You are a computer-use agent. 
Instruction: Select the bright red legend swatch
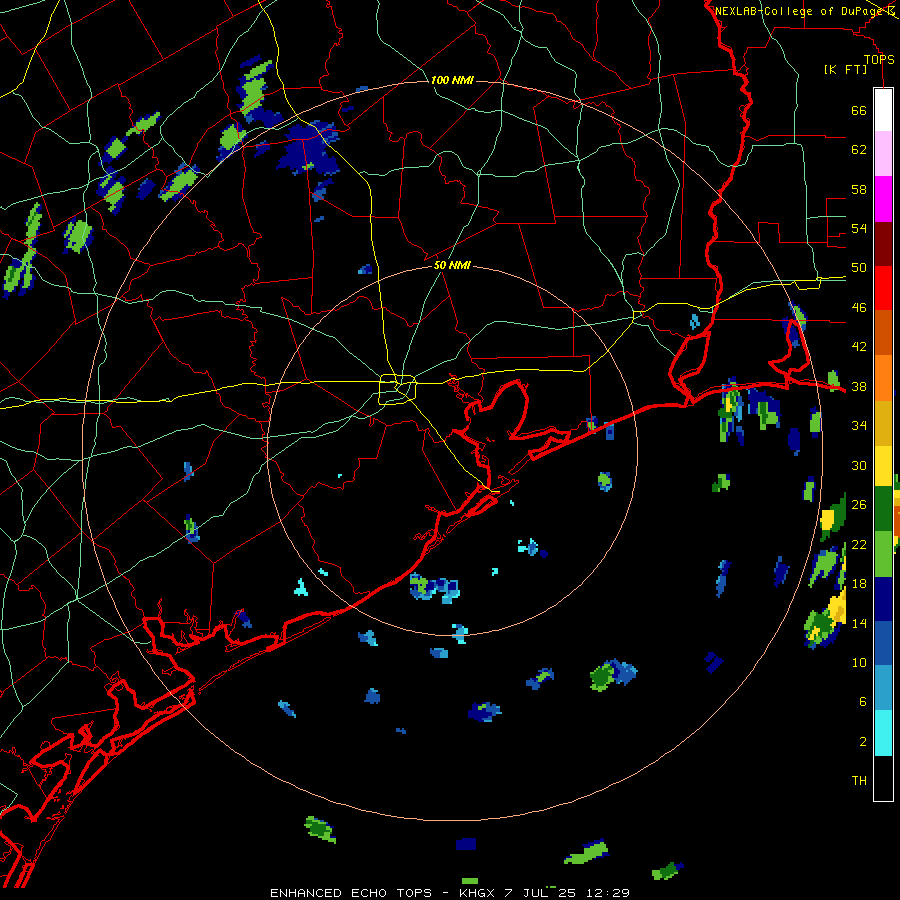[883, 288]
